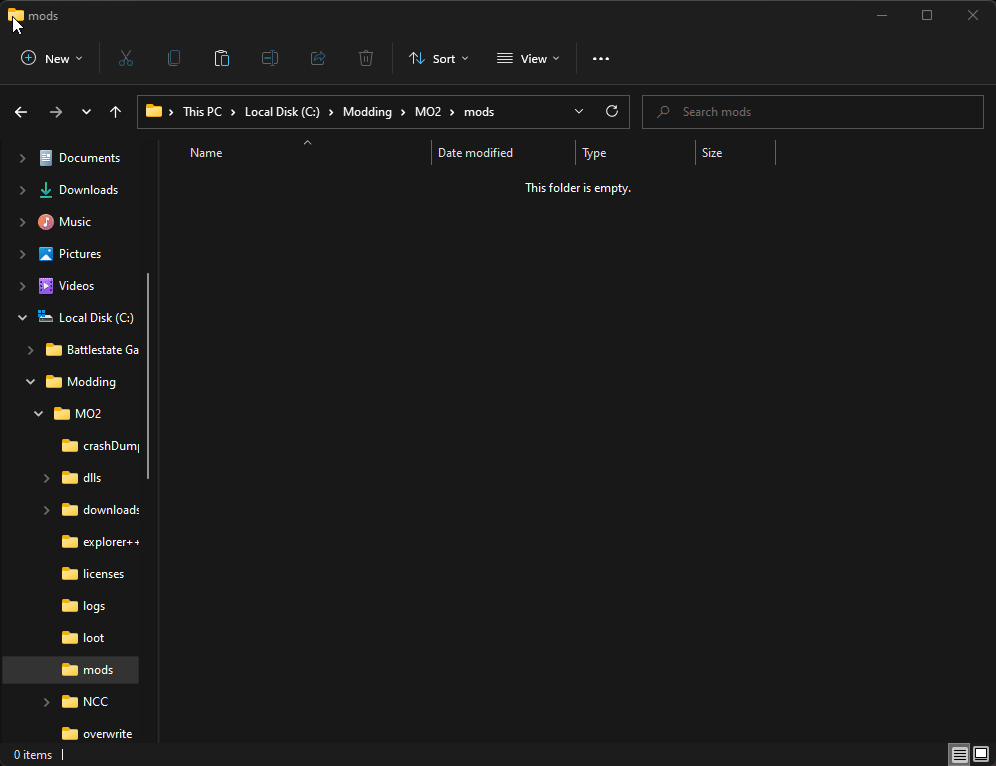Collapse the Modding folder tree

29,381
